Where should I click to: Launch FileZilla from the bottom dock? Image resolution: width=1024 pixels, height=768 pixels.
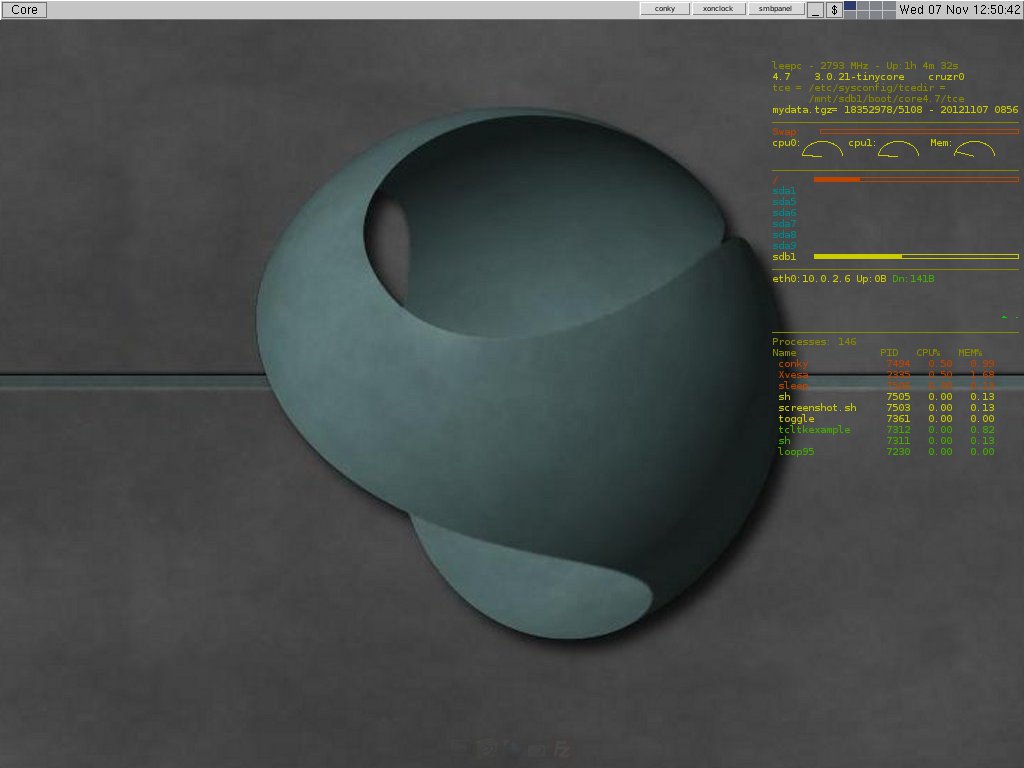(563, 748)
